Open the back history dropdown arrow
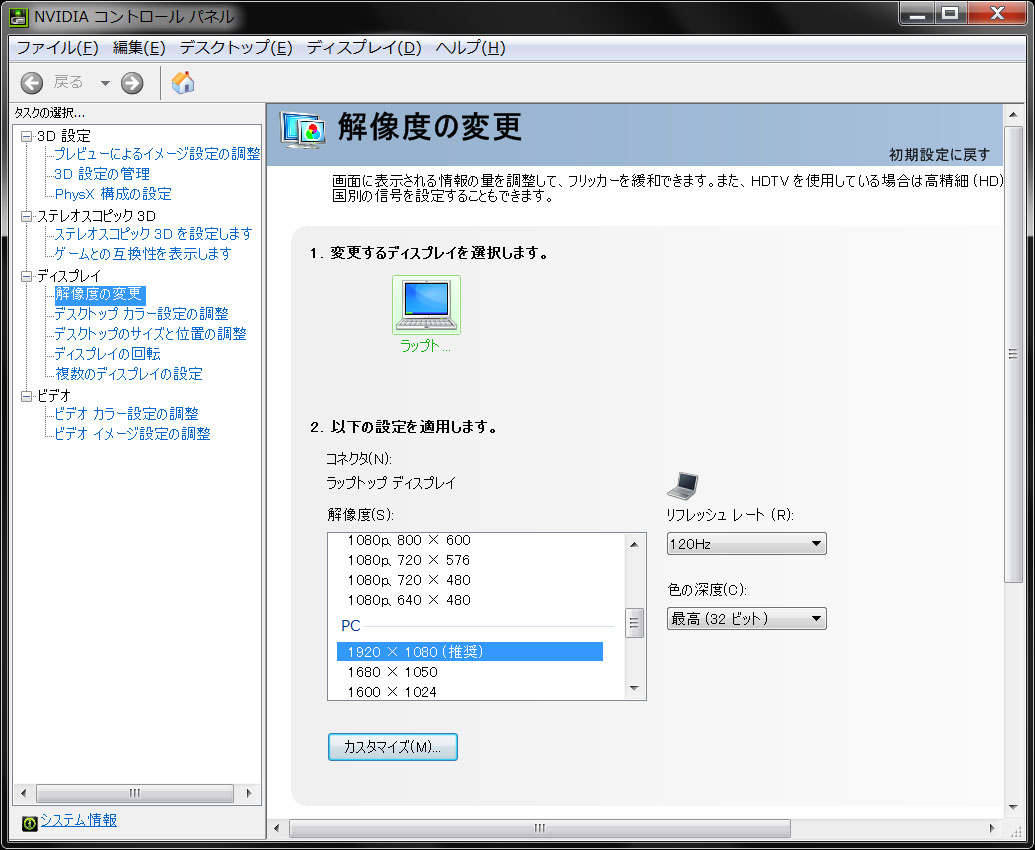Image resolution: width=1035 pixels, height=850 pixels. coord(105,83)
